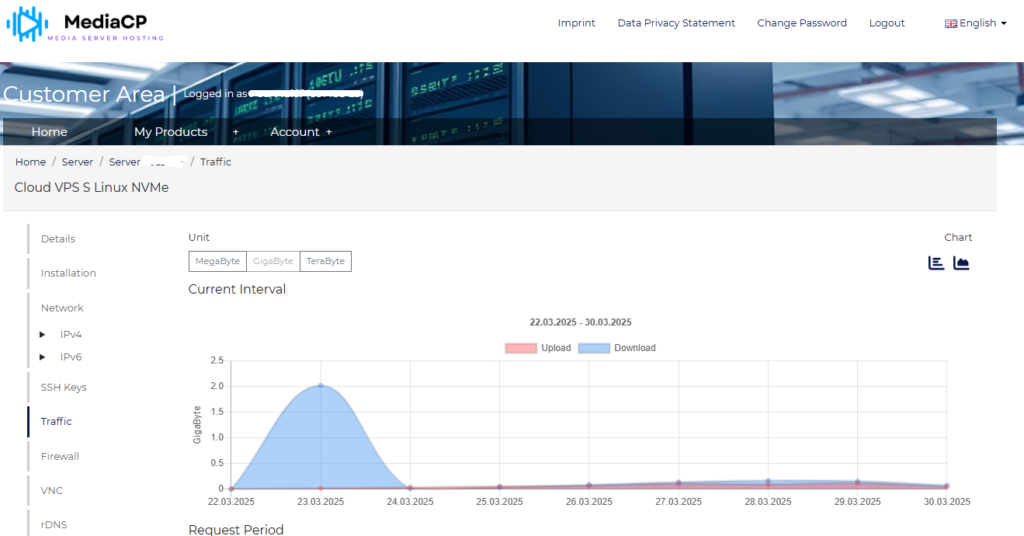1024x536 pixels.
Task: Click the Cloud VPS S Linux NVMe title
Action: click(x=91, y=187)
